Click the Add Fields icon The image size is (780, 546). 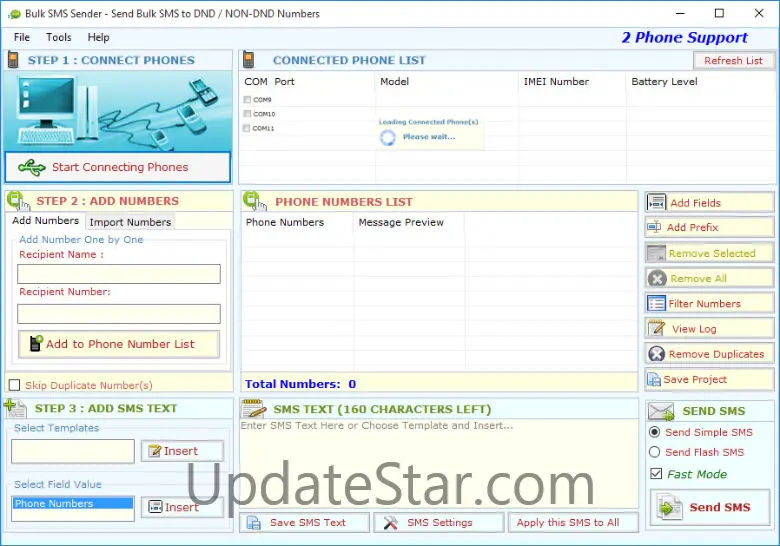657,202
